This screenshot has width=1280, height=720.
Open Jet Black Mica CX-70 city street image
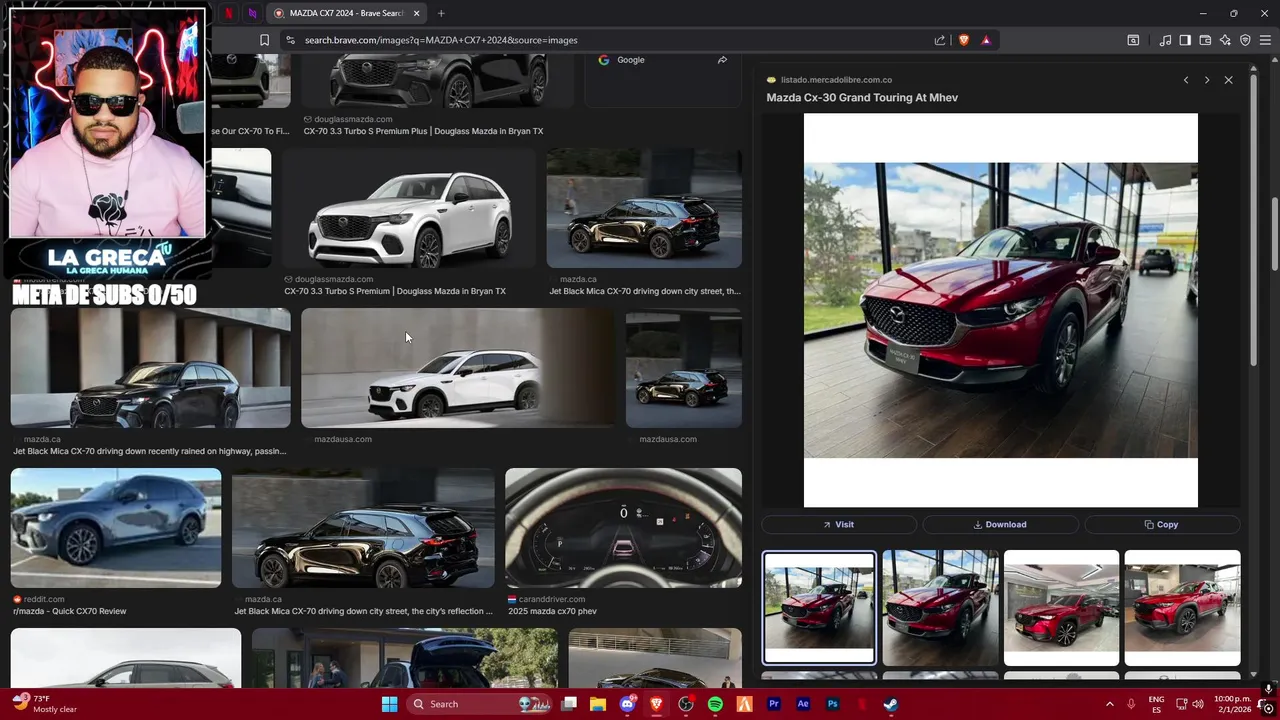pyautogui.click(x=363, y=528)
